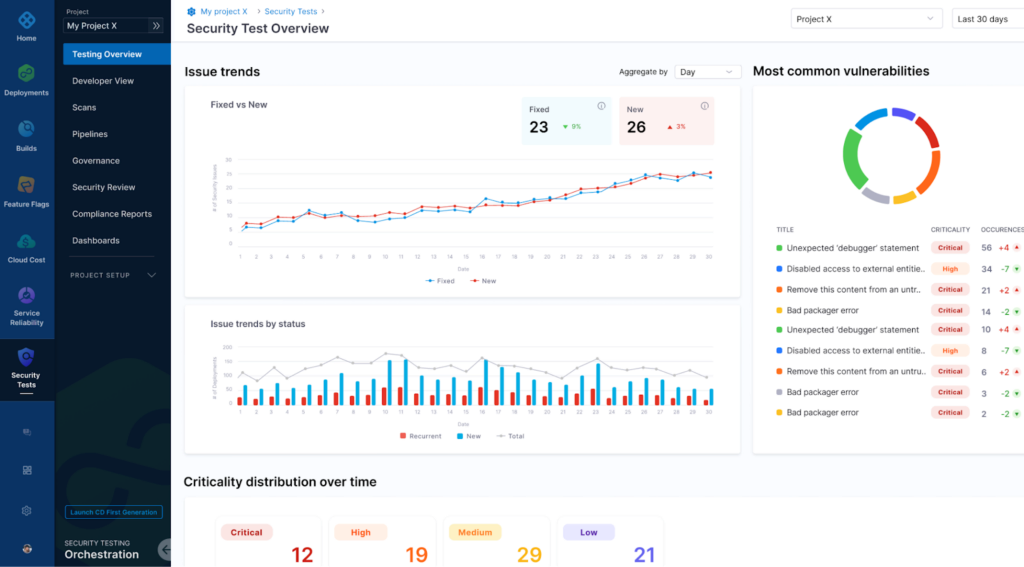
Task: Click the Medium count card
Action: (x=496, y=542)
